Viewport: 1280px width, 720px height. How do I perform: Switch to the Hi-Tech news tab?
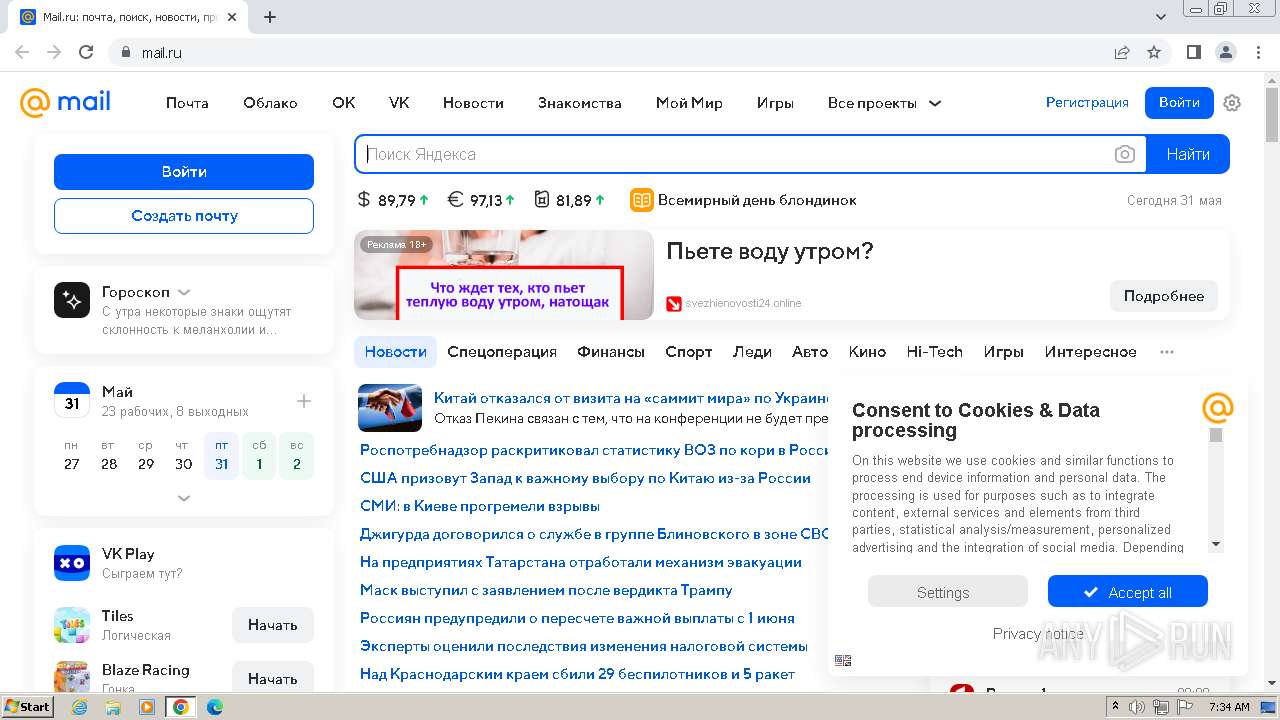tap(934, 352)
